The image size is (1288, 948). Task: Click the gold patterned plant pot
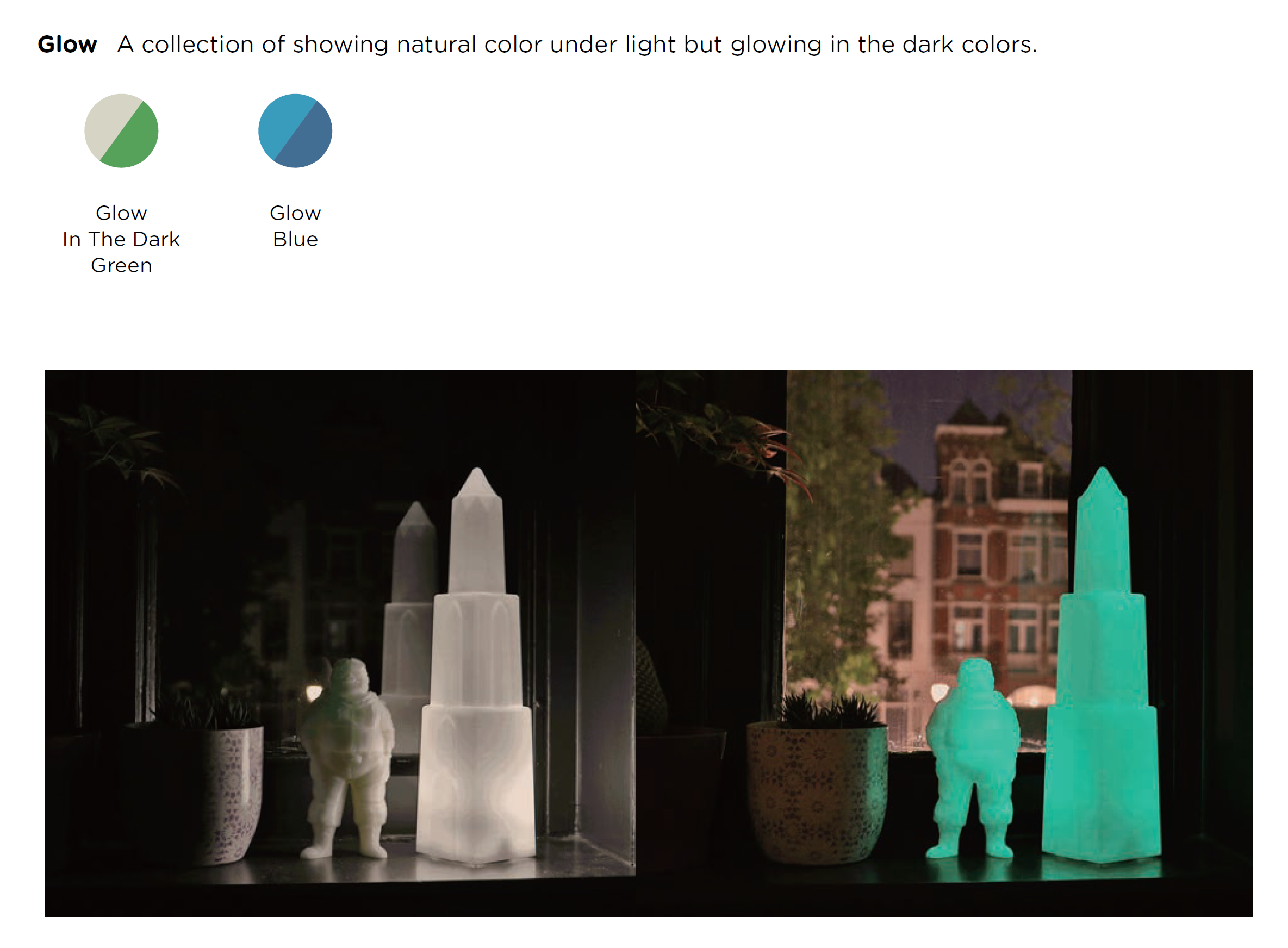click(817, 792)
